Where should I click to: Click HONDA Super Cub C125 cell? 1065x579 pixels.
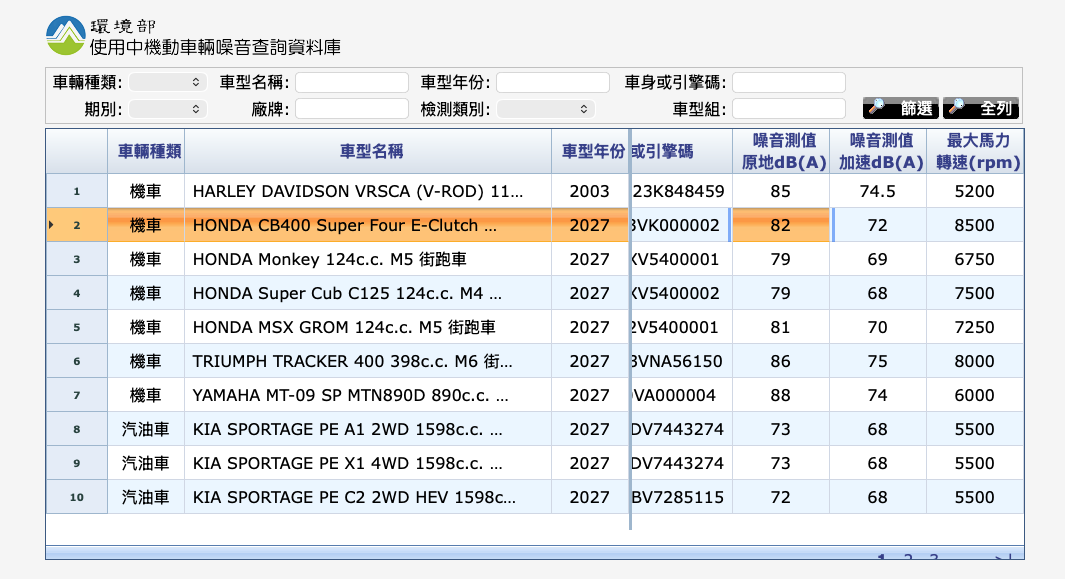pyautogui.click(x=368, y=293)
